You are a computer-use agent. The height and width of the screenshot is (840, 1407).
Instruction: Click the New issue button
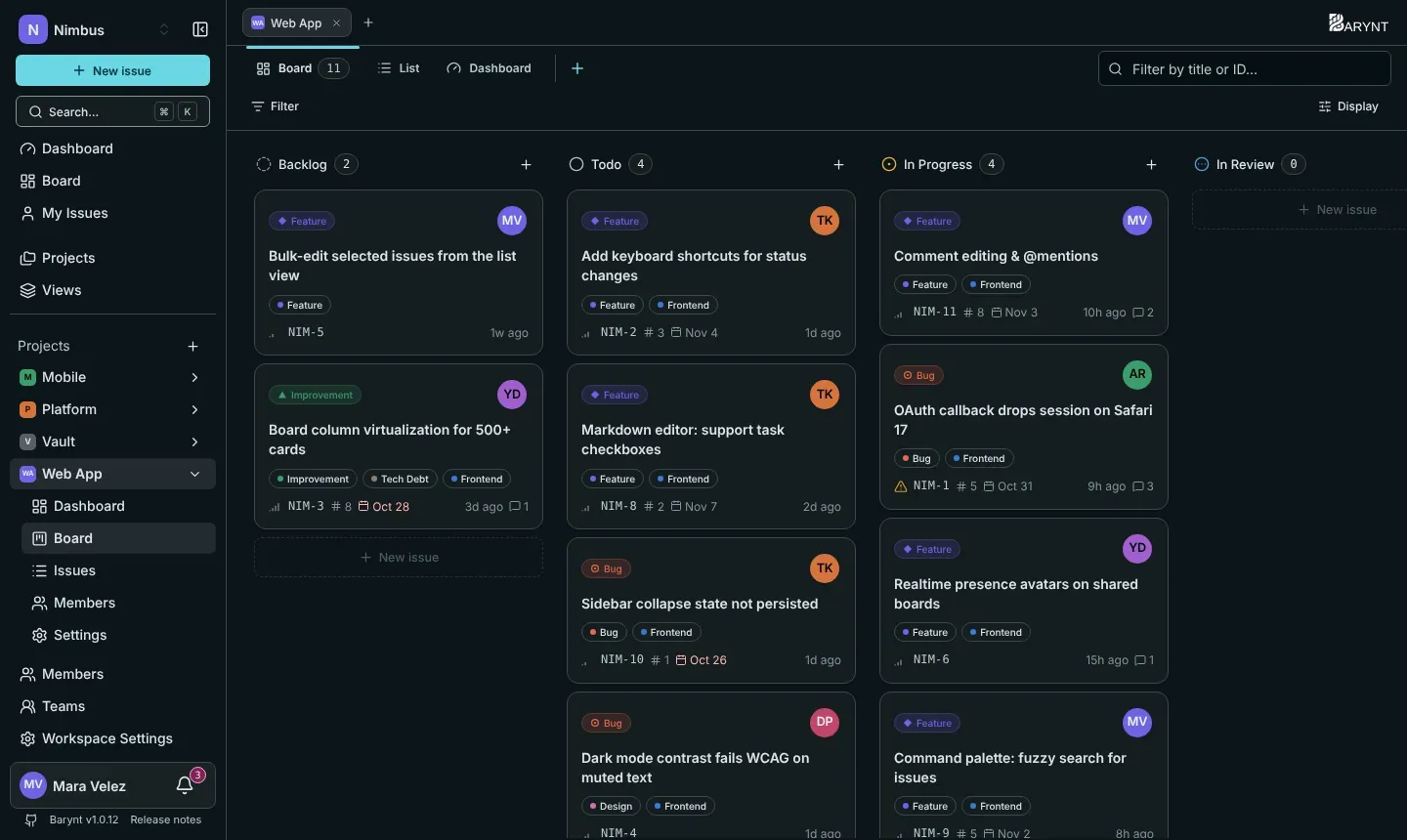112,70
